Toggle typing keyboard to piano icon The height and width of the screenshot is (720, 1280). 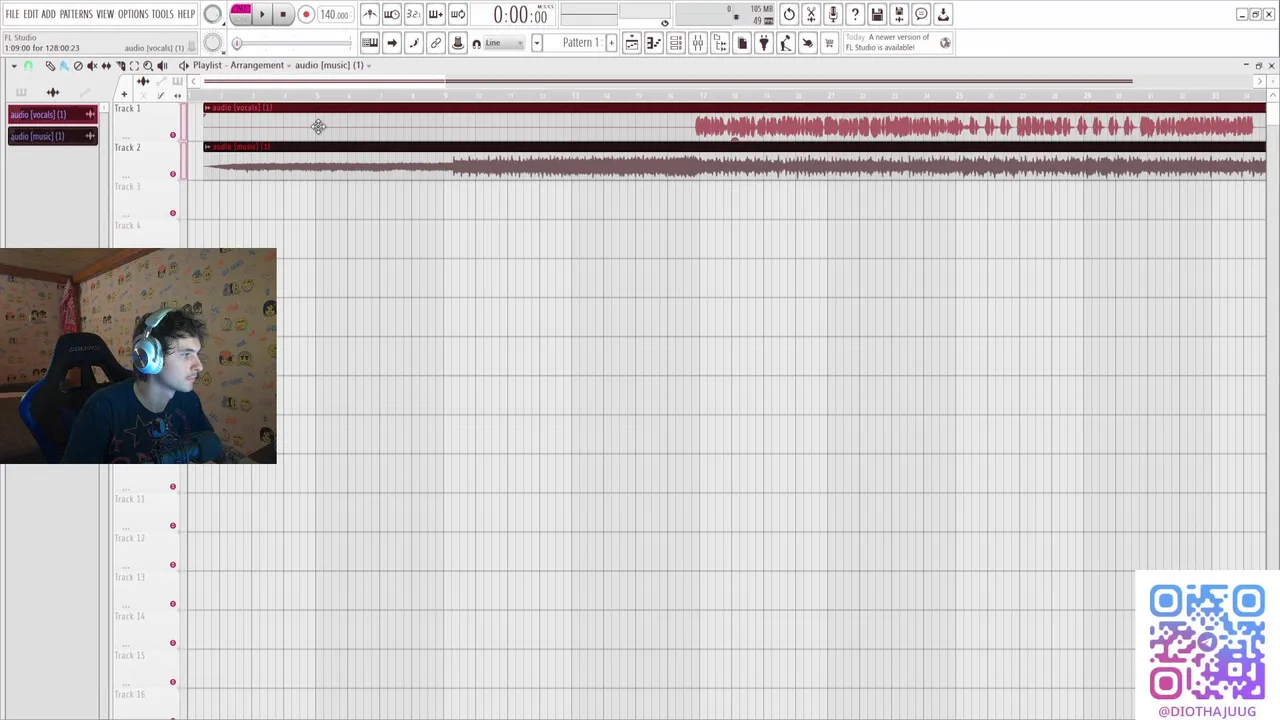(x=370, y=43)
